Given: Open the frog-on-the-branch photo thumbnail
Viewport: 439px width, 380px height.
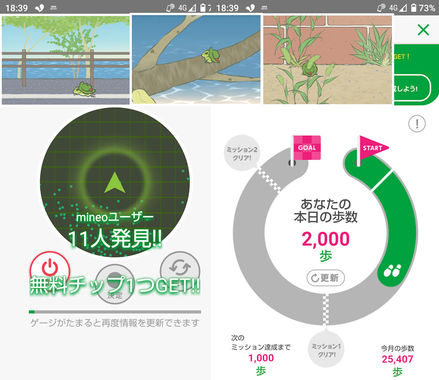Looking at the screenshot, I should [196, 60].
